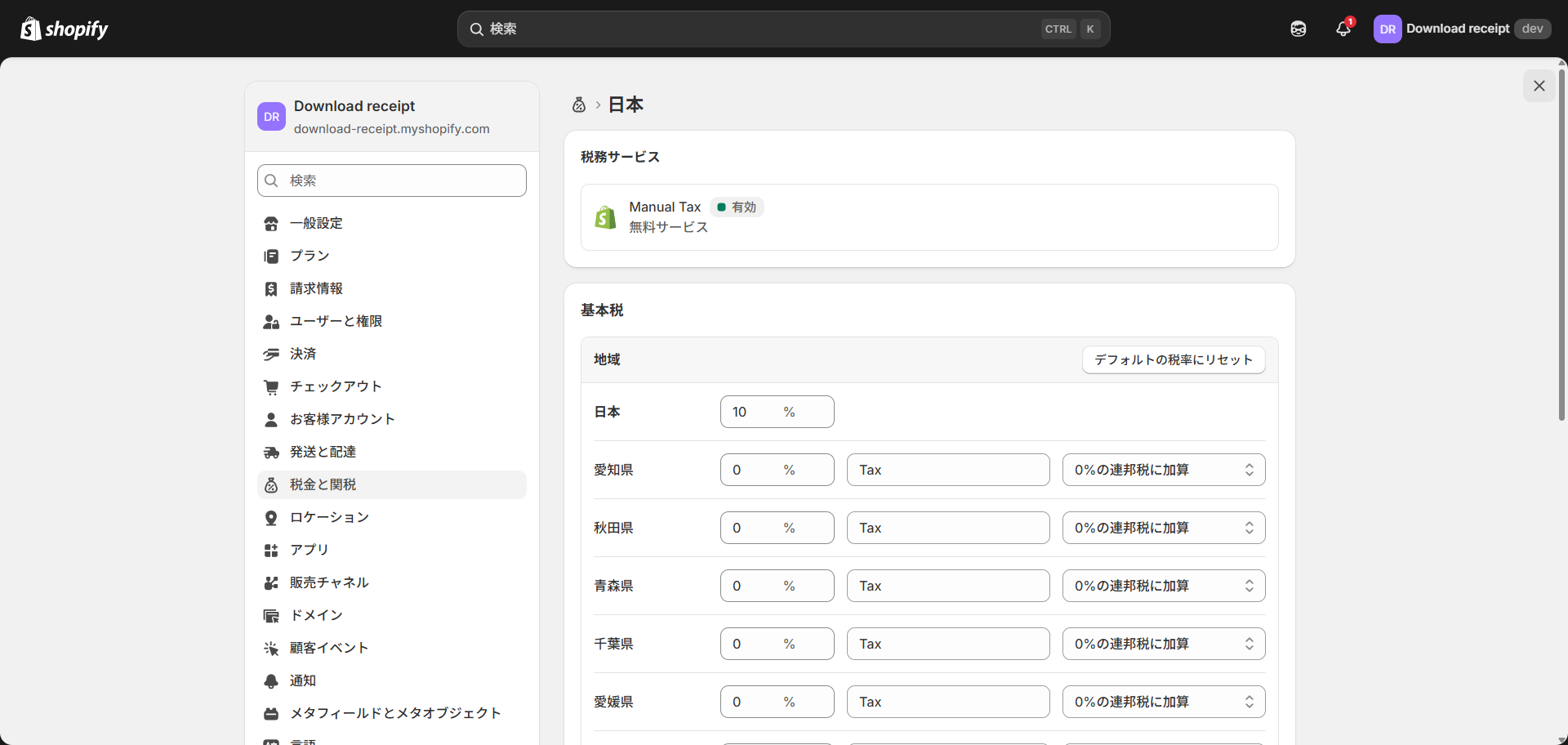Click the 日本 breadcrumb title
Screen dimensions: 1568x745
(x=626, y=105)
